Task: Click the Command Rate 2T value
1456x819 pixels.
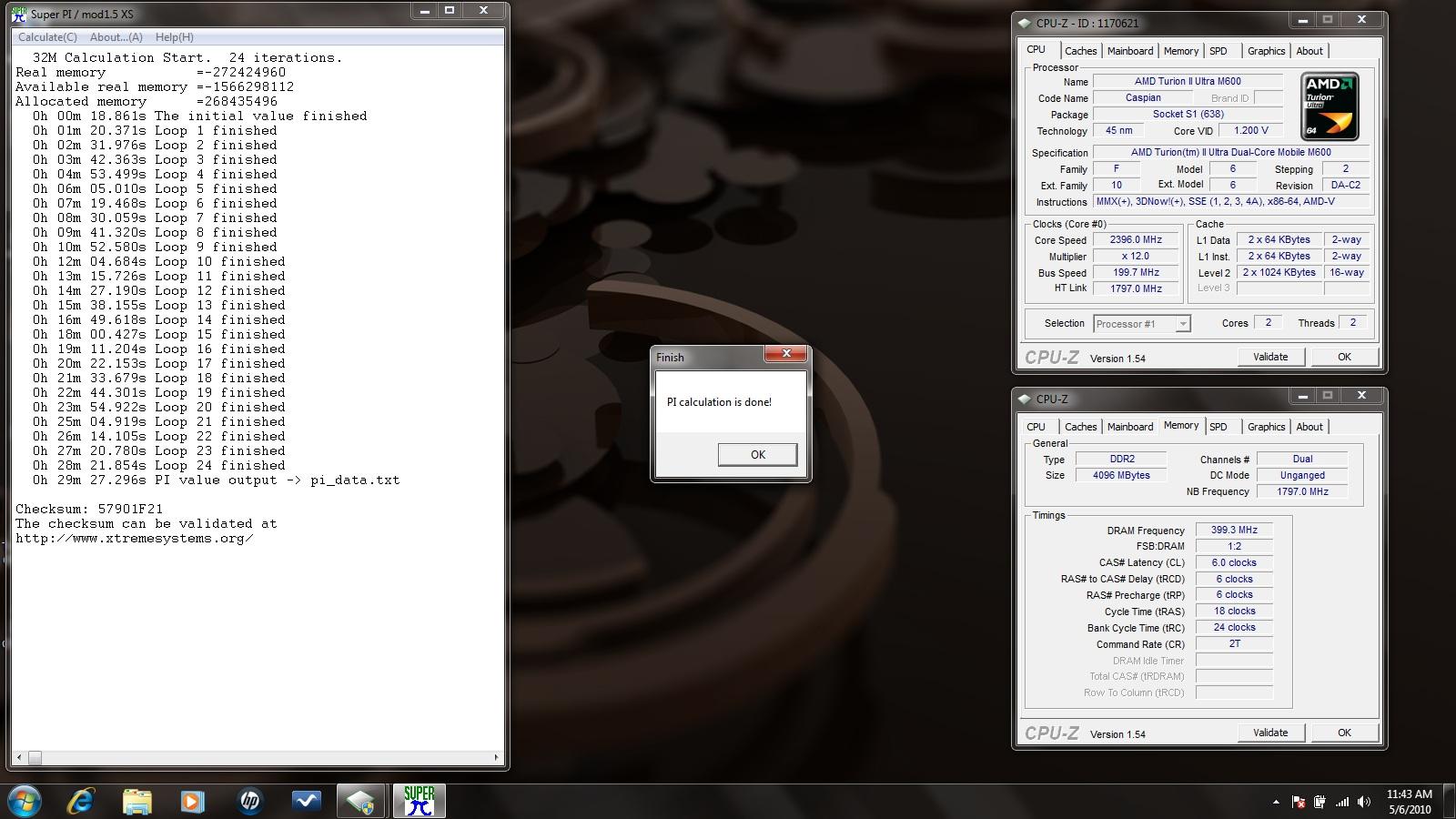Action: 1234,643
